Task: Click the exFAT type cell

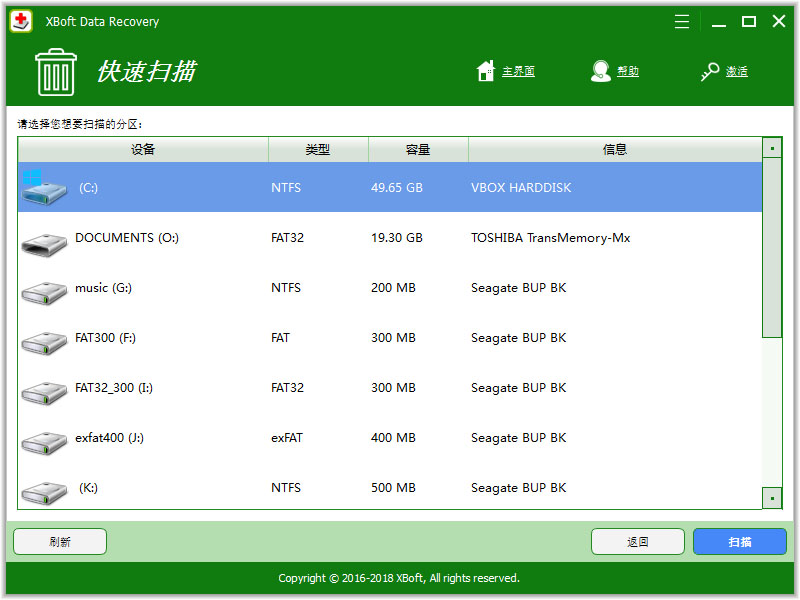Action: point(287,438)
